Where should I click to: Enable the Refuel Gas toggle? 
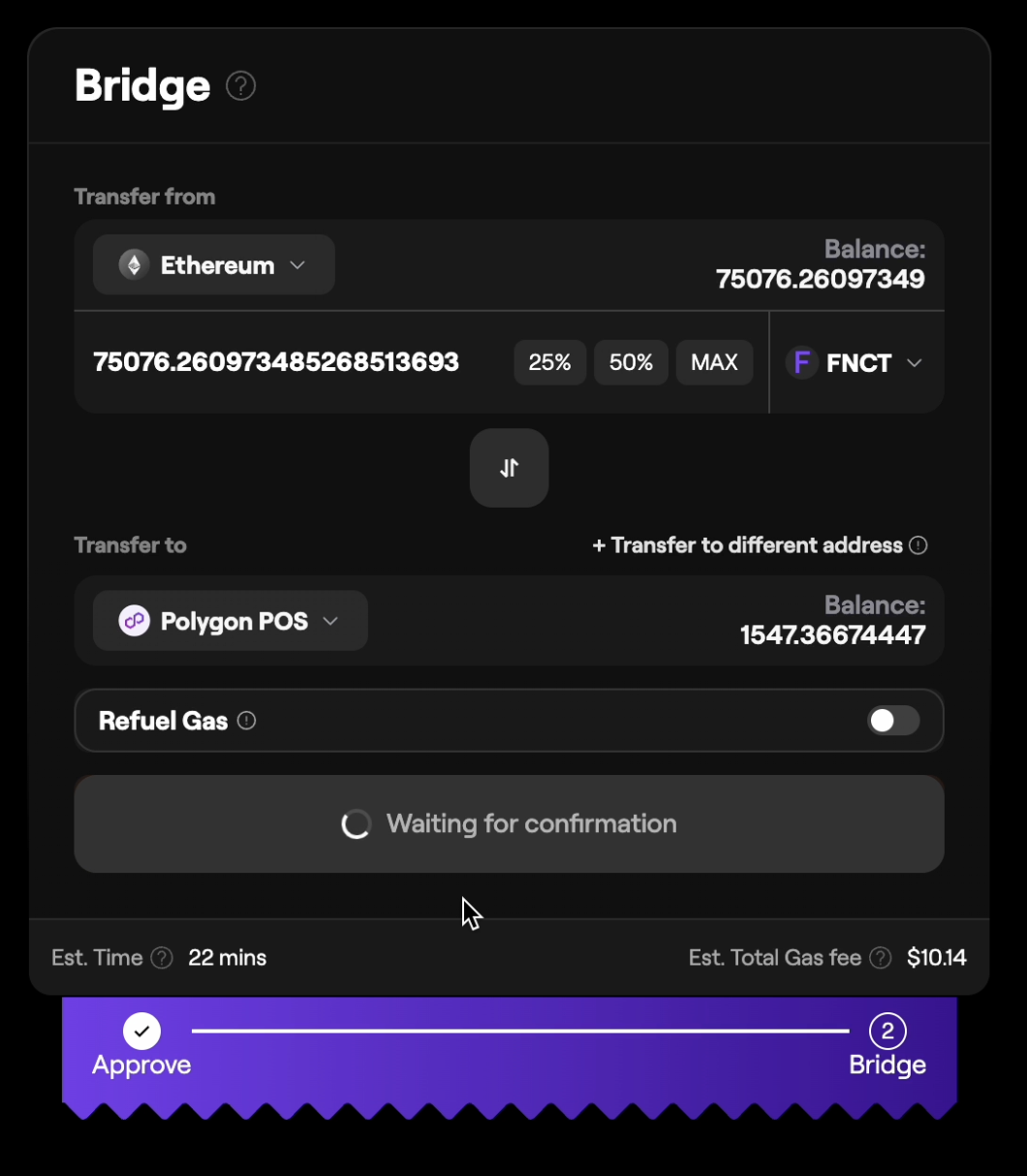pos(892,721)
